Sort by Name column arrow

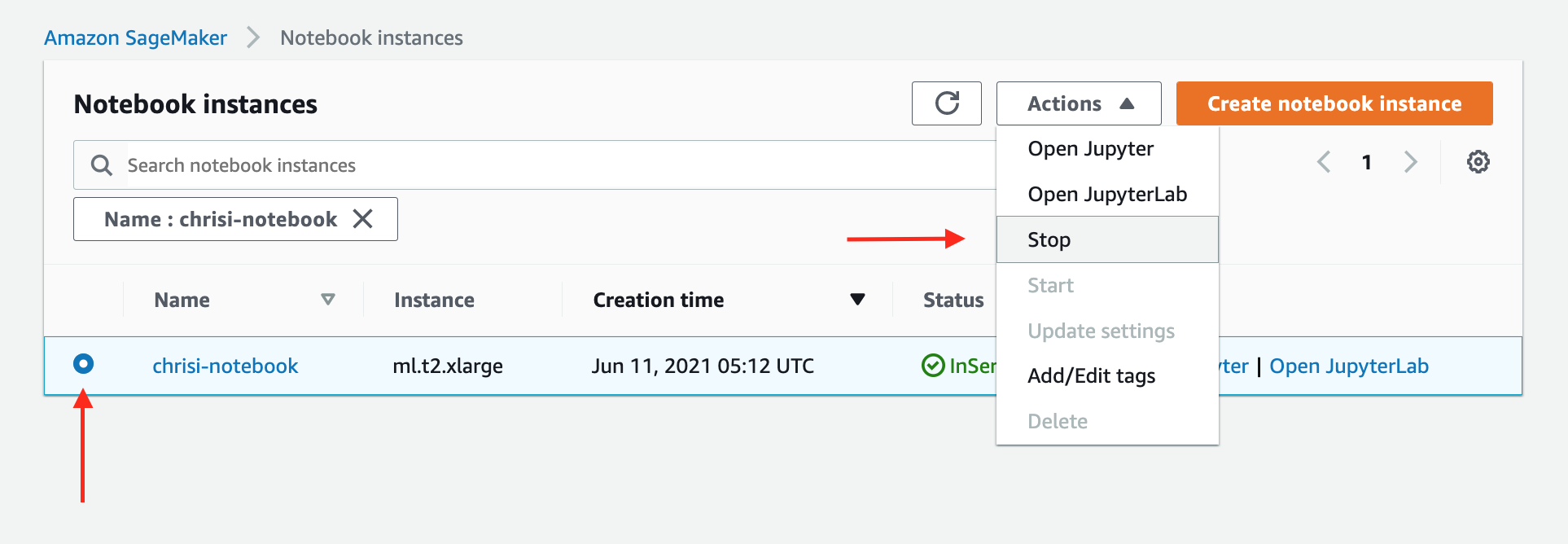tap(328, 300)
